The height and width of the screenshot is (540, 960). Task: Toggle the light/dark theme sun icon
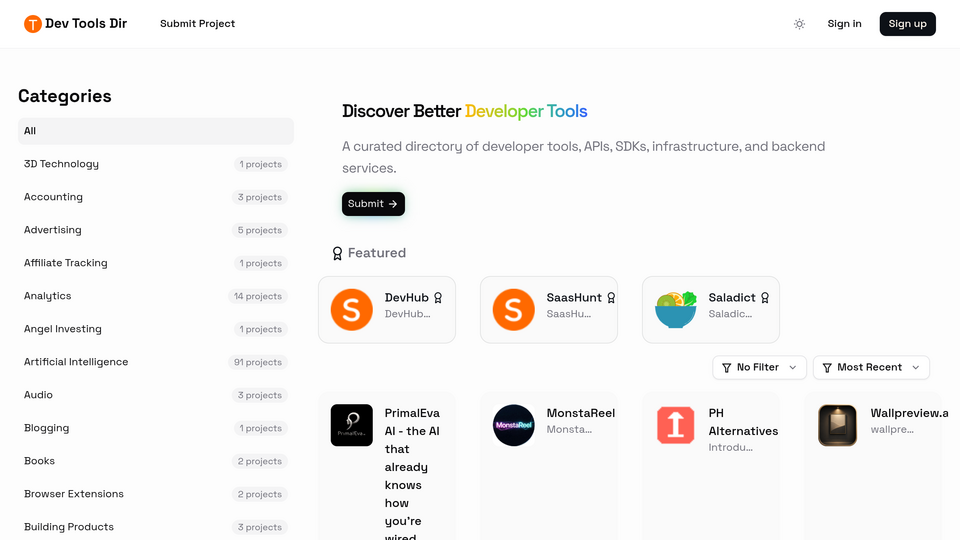point(799,24)
